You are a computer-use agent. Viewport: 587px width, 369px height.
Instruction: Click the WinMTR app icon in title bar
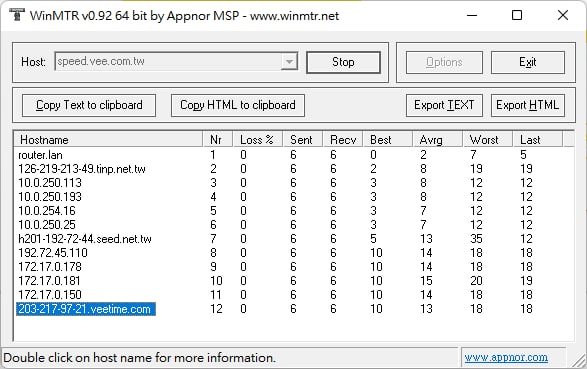(x=16, y=15)
